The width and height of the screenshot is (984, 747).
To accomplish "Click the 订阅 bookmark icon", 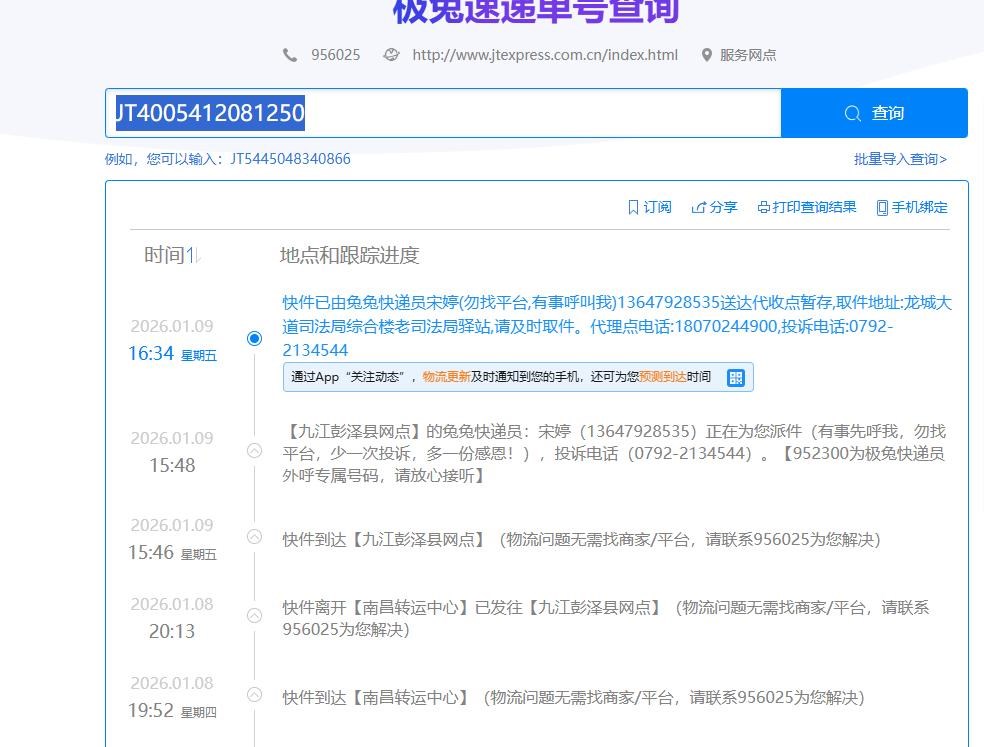I will coord(633,207).
